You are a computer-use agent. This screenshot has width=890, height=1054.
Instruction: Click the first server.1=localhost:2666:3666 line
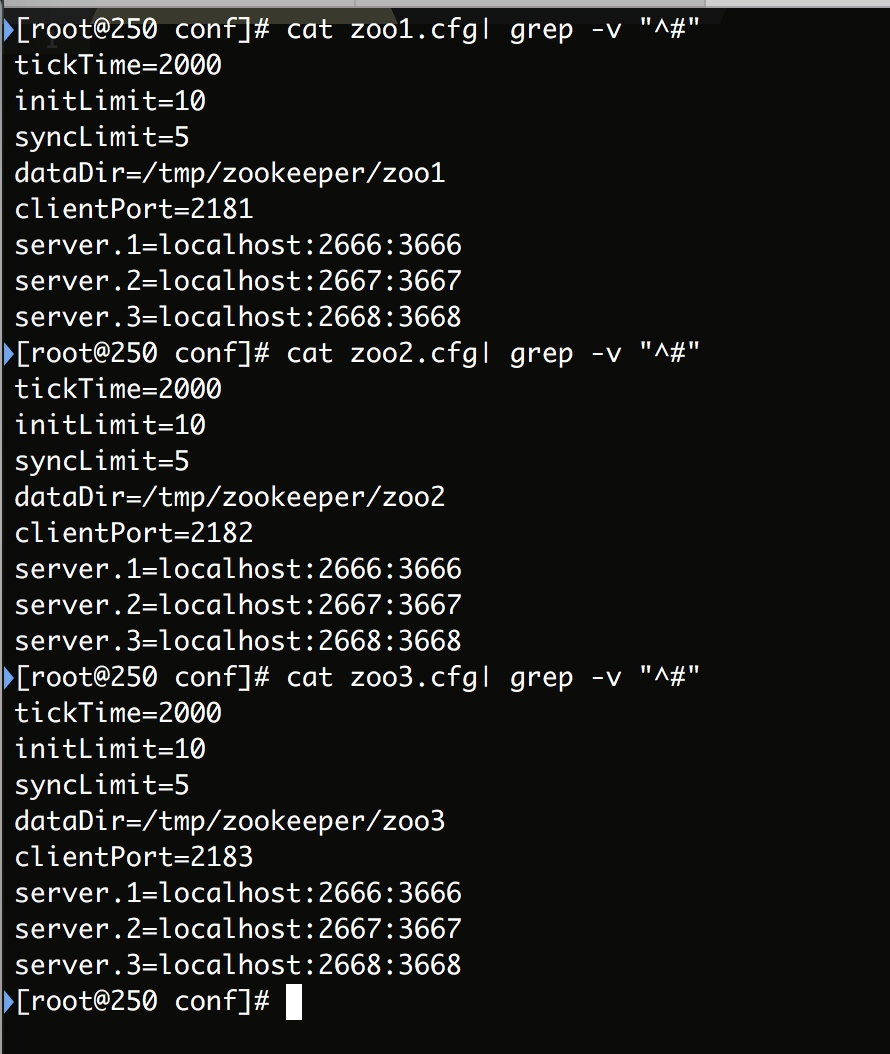click(238, 245)
